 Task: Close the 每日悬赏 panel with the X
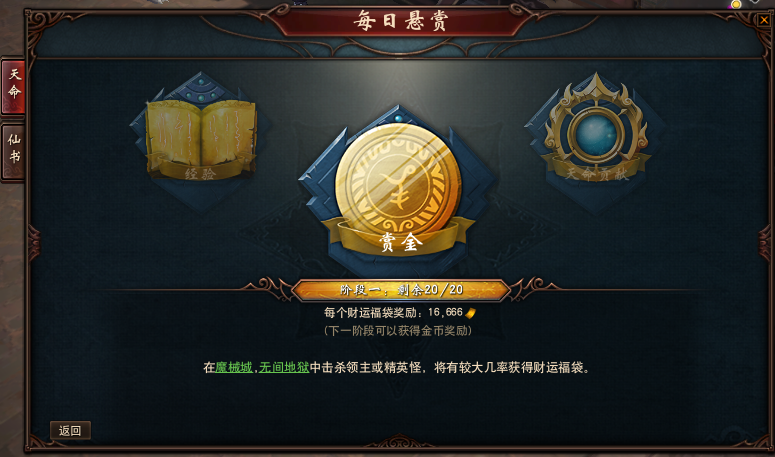(x=764, y=20)
